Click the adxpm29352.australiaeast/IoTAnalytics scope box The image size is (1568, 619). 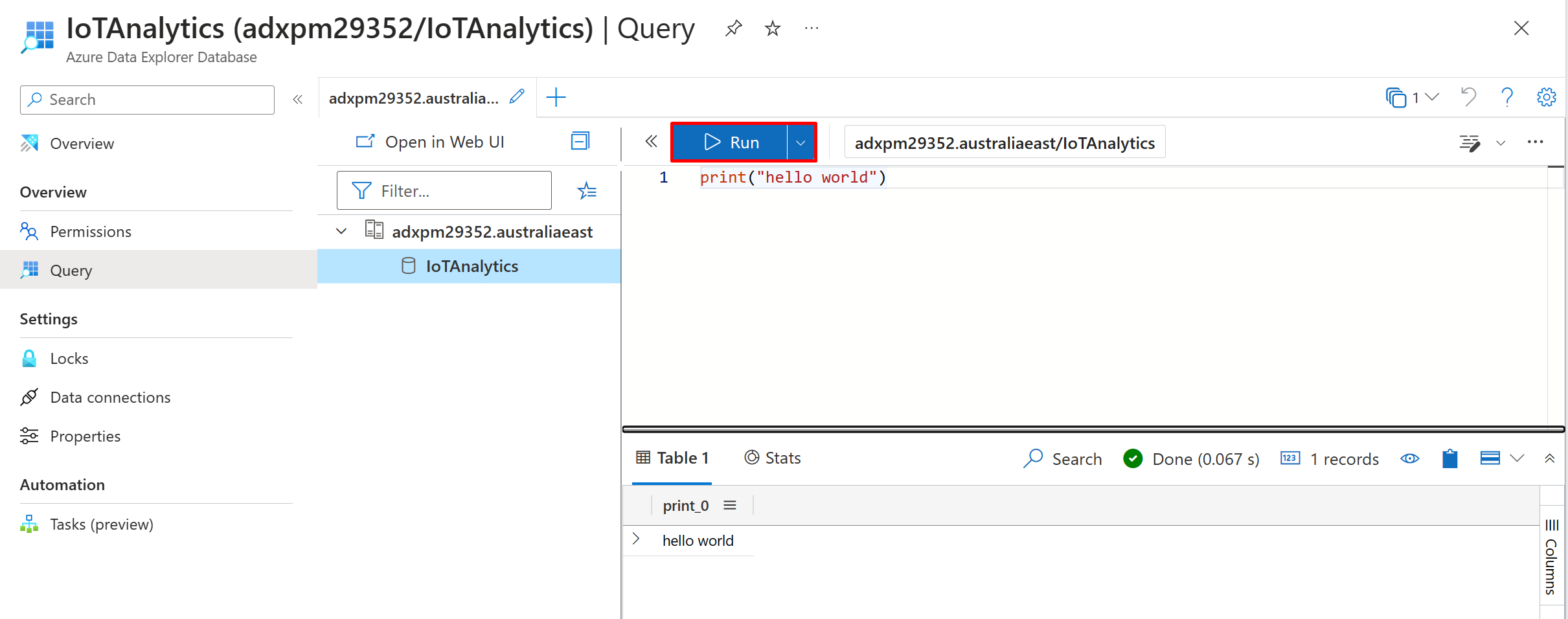(1005, 142)
